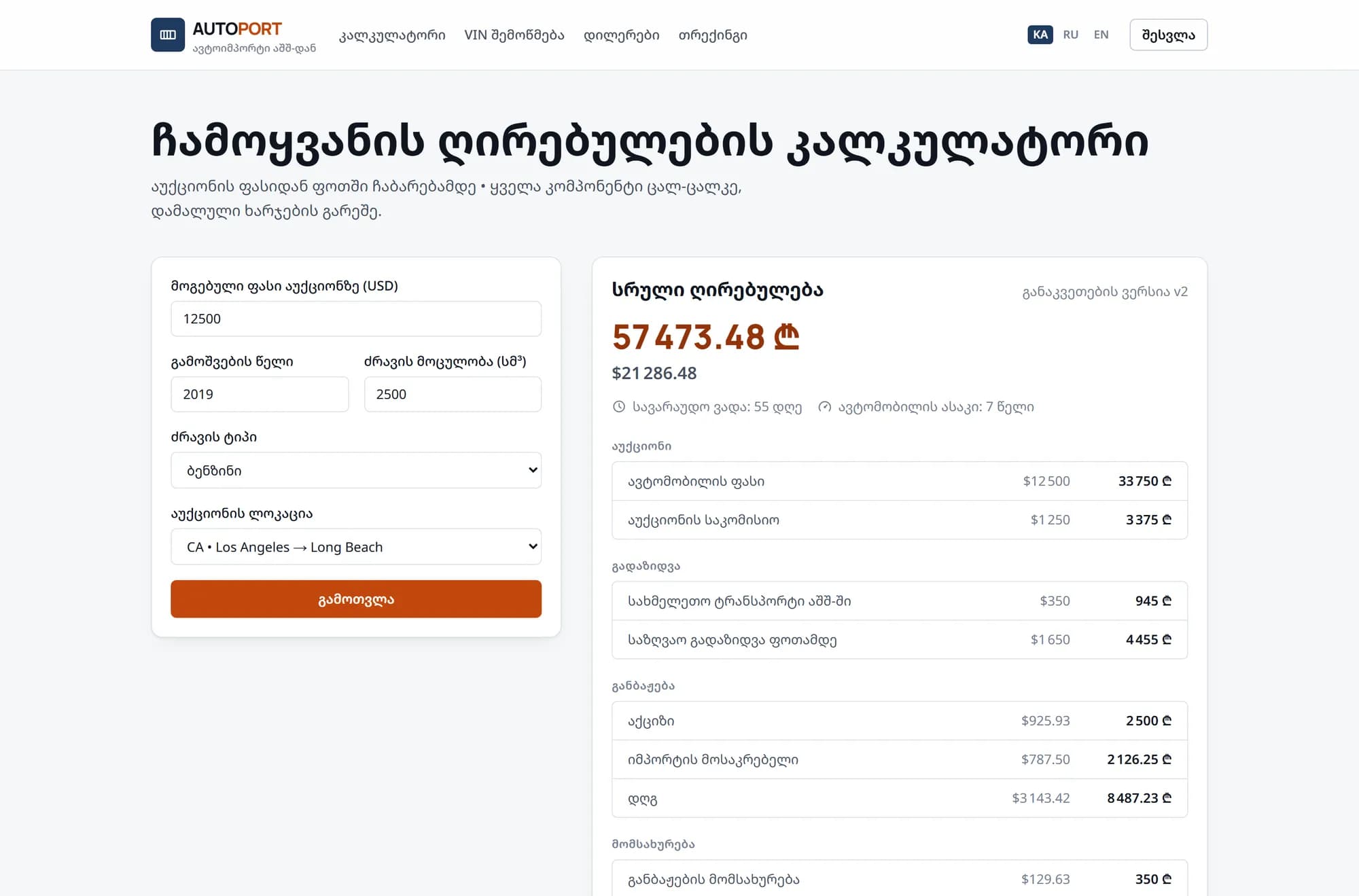Switch language to EN

coord(1101,35)
